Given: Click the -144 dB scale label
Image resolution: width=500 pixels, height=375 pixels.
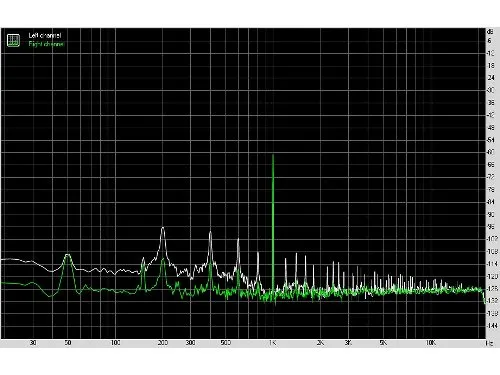Looking at the screenshot, I should [492, 325].
